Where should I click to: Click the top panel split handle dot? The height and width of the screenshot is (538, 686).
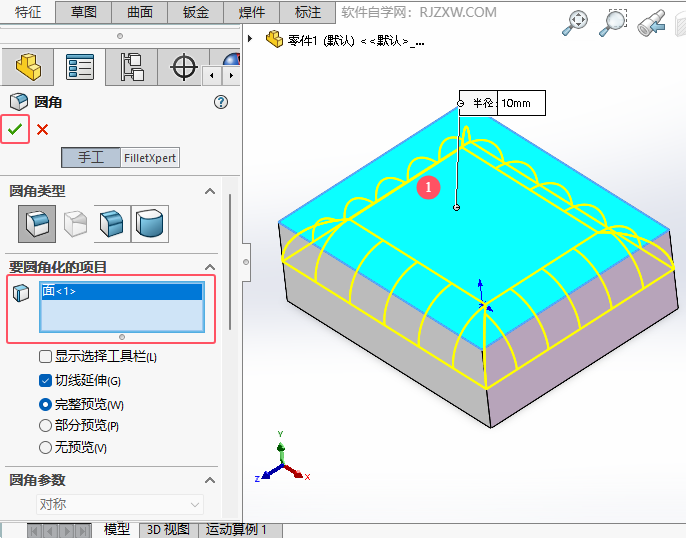click(119, 36)
